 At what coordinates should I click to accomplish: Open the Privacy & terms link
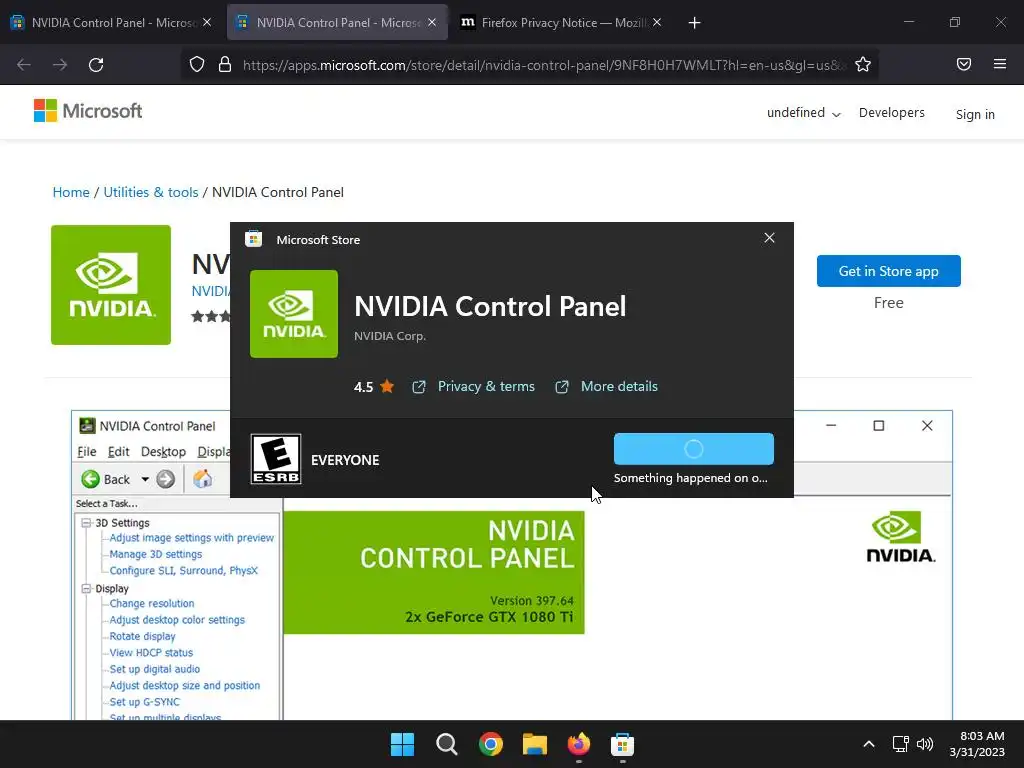[x=486, y=387]
